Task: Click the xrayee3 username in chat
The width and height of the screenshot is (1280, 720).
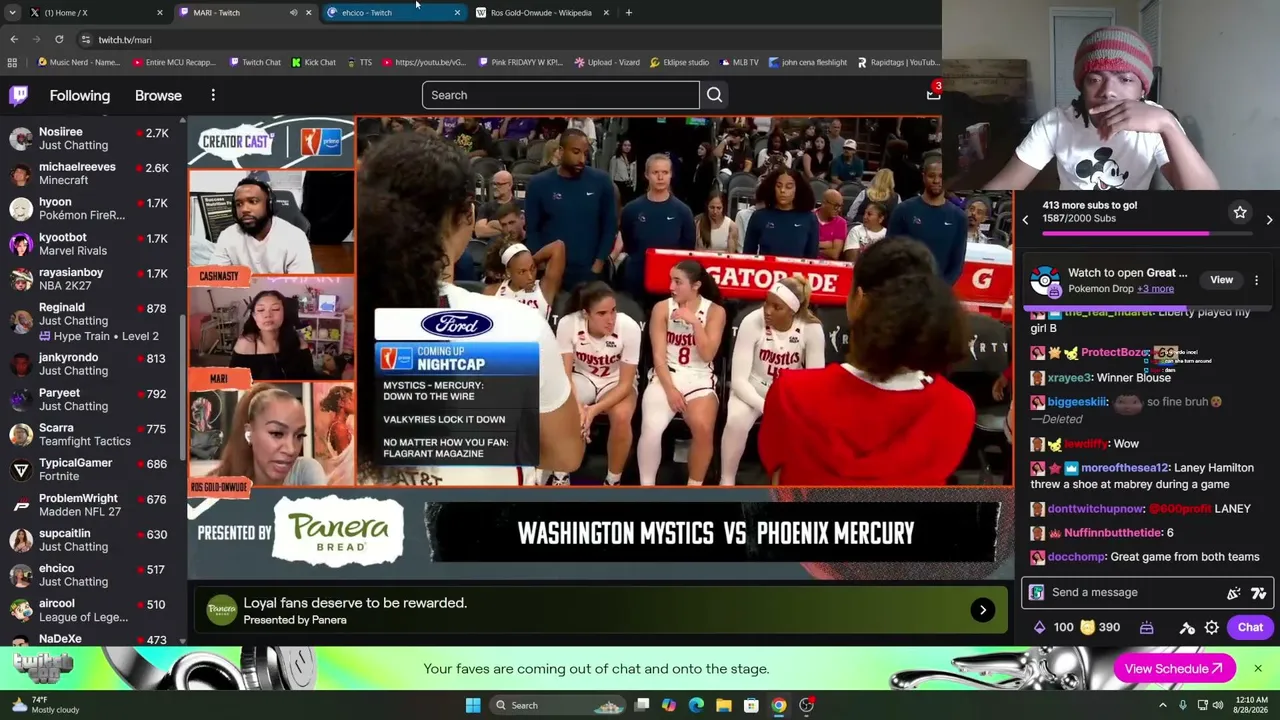Action: coord(1069,378)
